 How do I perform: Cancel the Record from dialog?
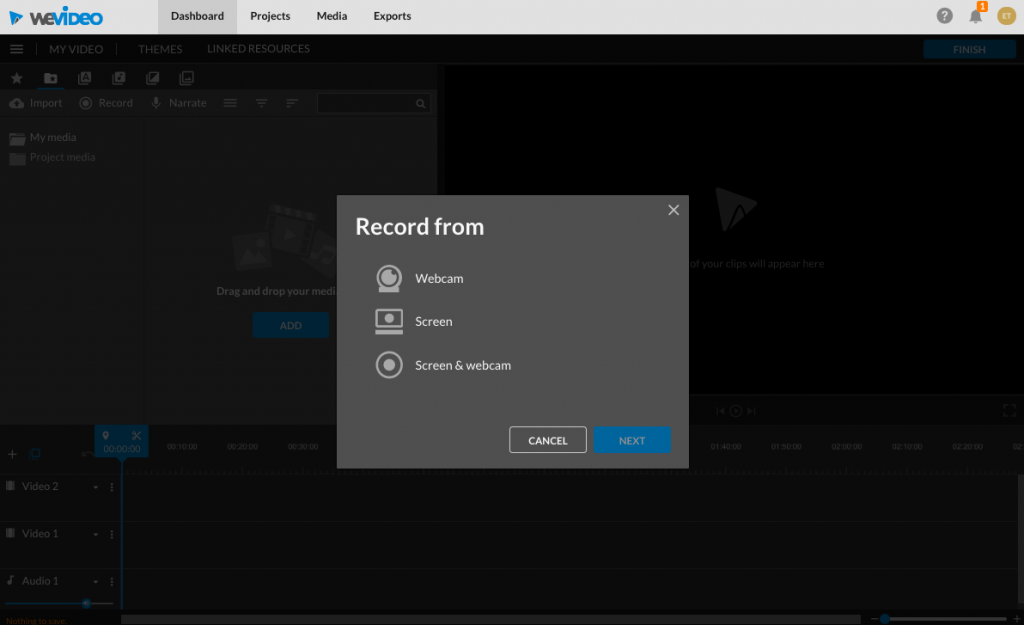[x=547, y=440]
